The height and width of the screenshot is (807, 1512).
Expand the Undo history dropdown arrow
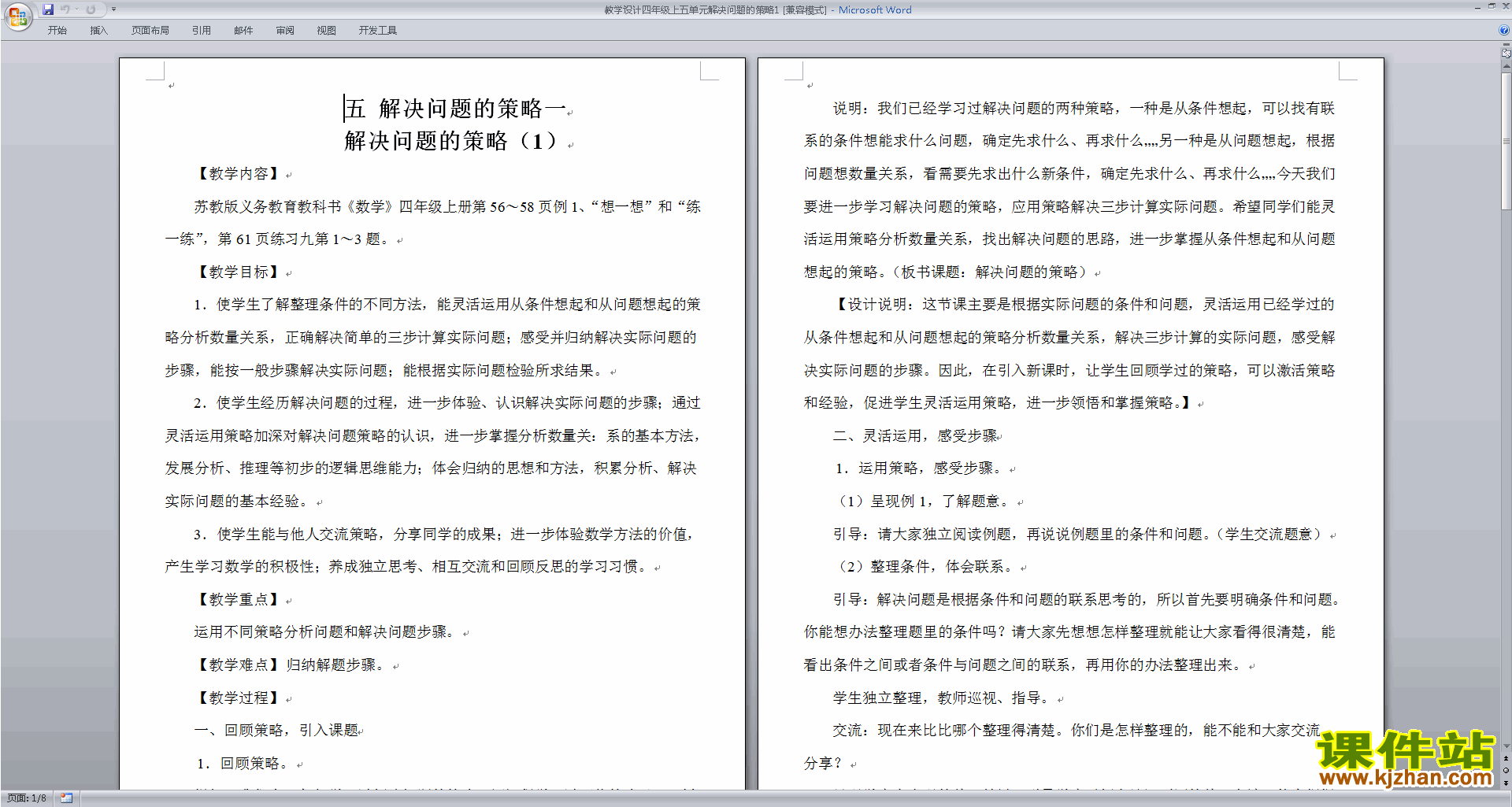[77, 9]
